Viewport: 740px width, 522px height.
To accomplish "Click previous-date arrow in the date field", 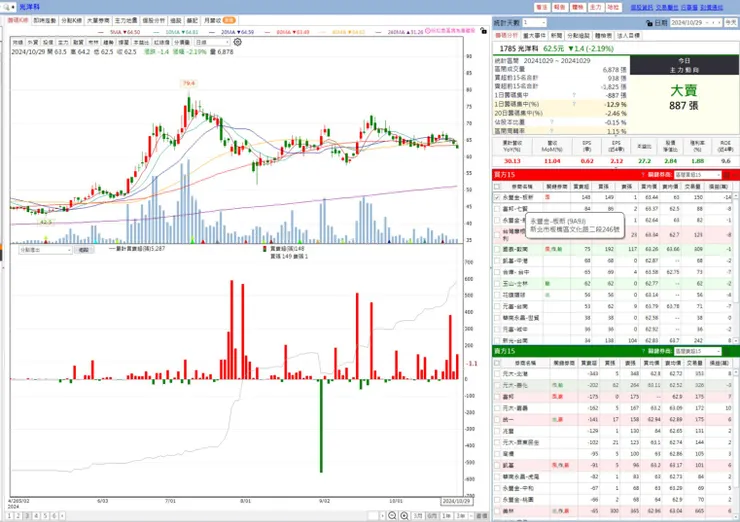I will point(713,23).
